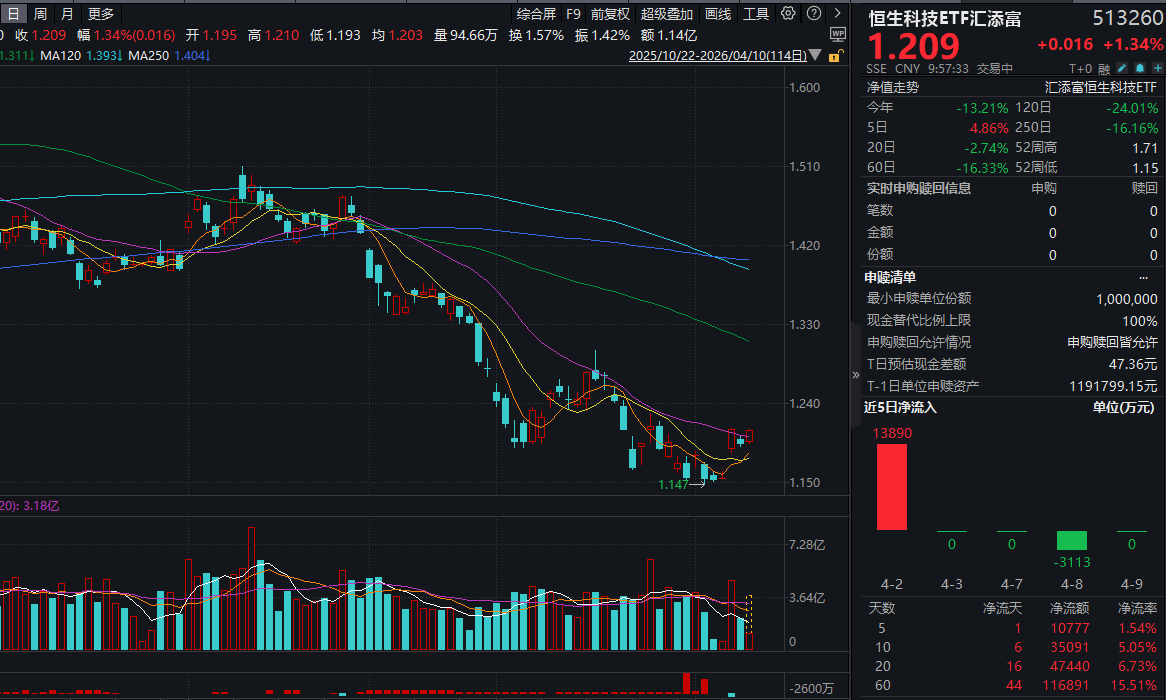Image resolution: width=1166 pixels, height=700 pixels.
Task: Click the pencil note icon beside 融
Action: click(x=1122, y=69)
